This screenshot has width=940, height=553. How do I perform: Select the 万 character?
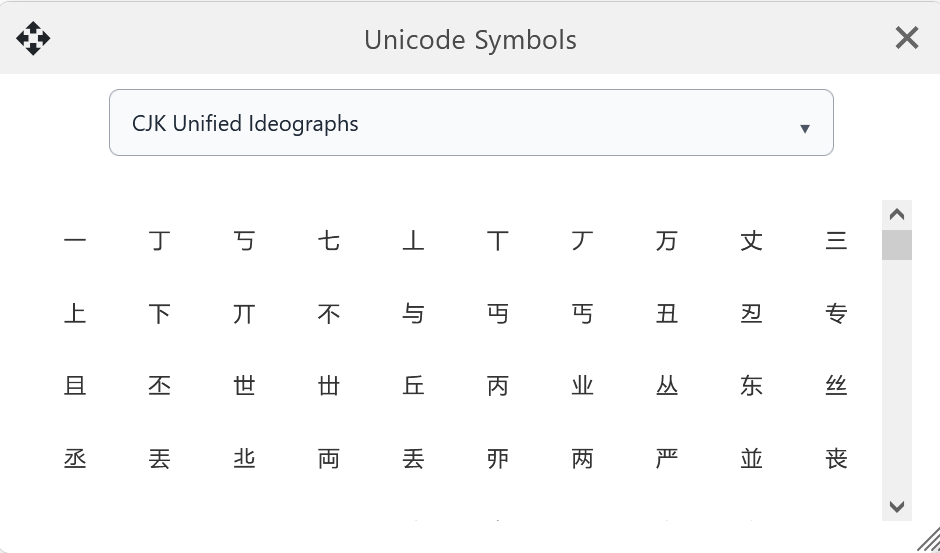pos(667,241)
